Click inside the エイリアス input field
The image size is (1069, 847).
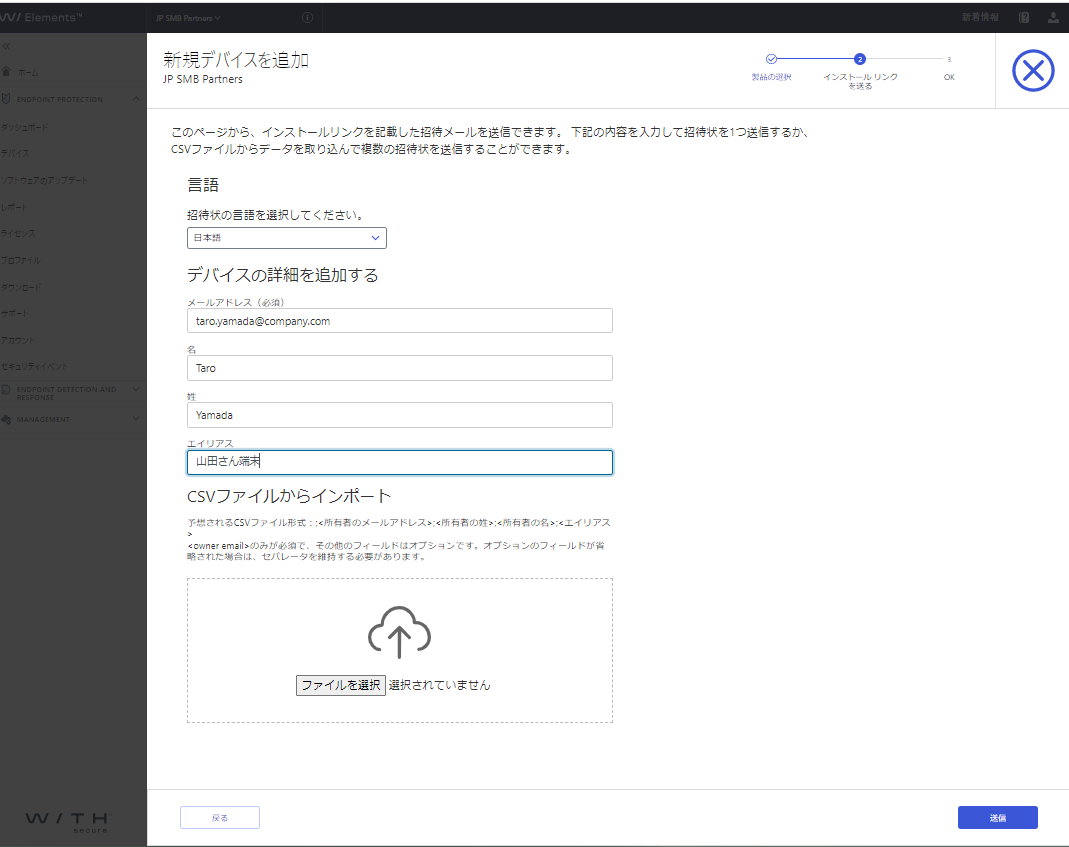(x=399, y=462)
